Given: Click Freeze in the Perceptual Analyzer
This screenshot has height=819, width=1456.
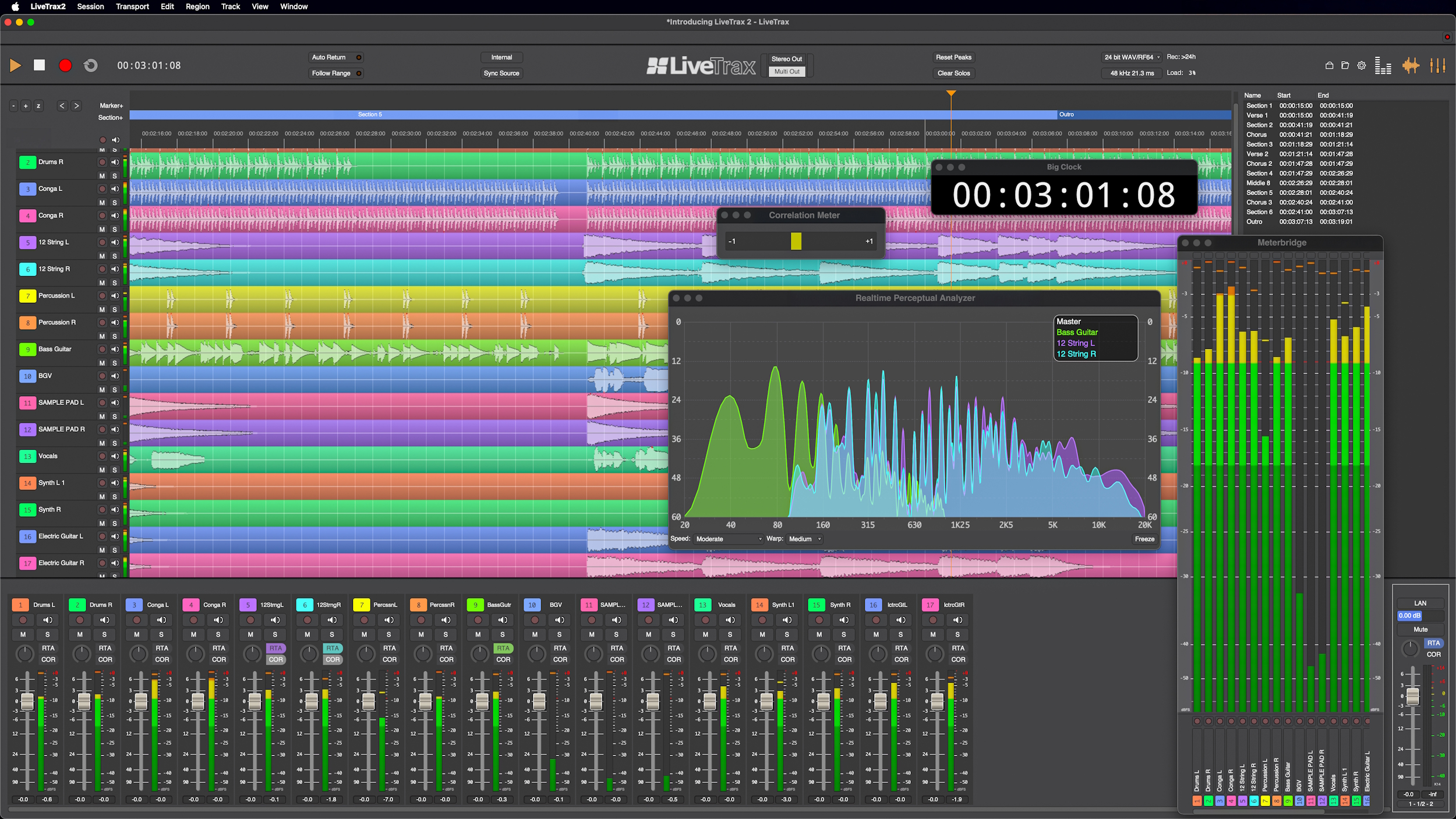Looking at the screenshot, I should (1144, 539).
